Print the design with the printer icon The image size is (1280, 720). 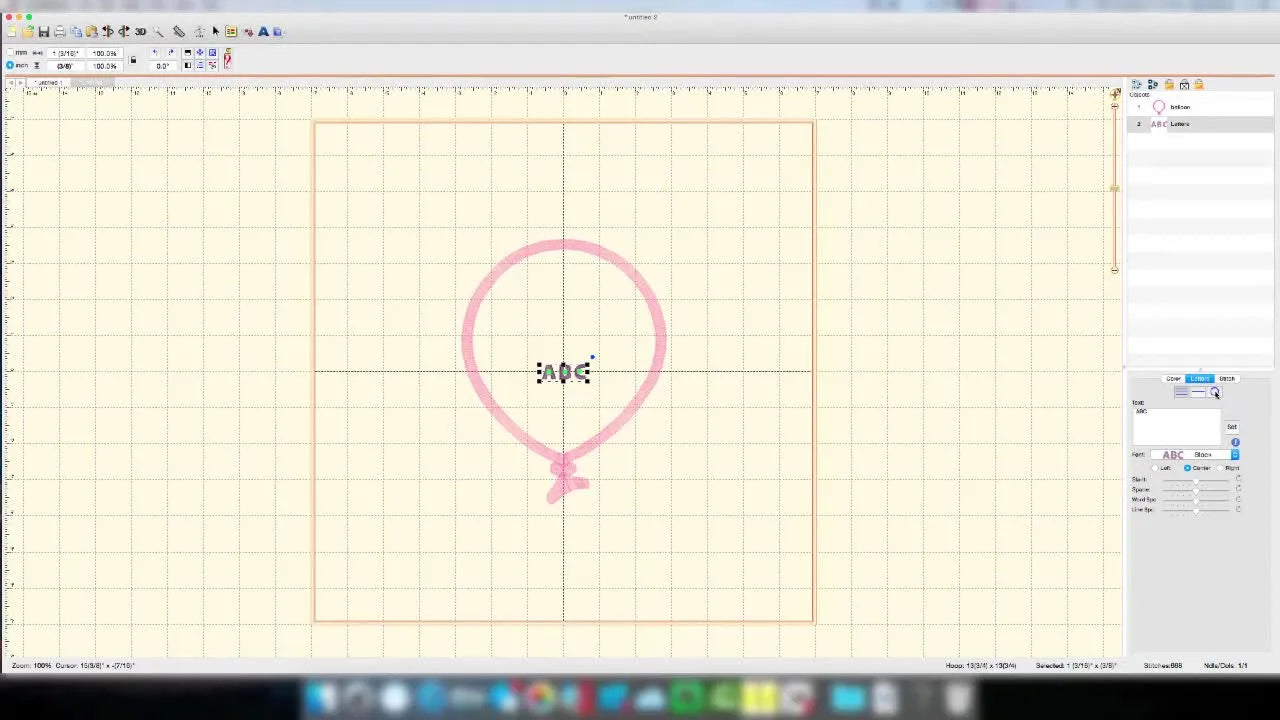pyautogui.click(x=60, y=32)
